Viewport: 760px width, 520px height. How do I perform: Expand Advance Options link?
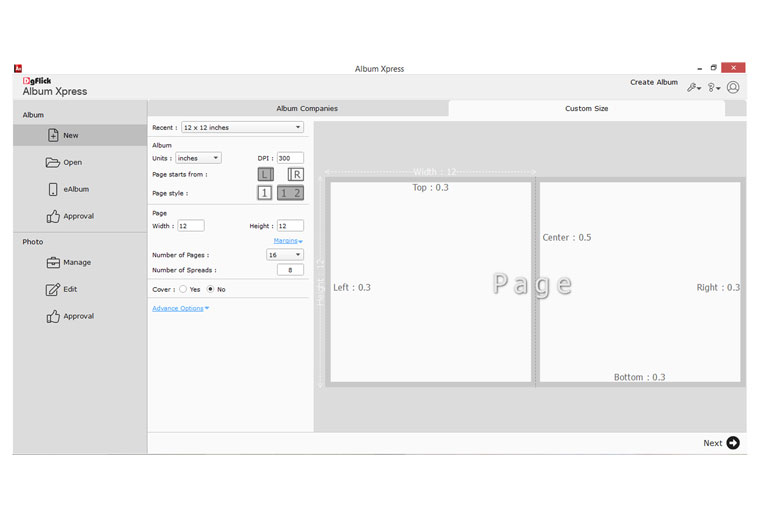coord(180,308)
